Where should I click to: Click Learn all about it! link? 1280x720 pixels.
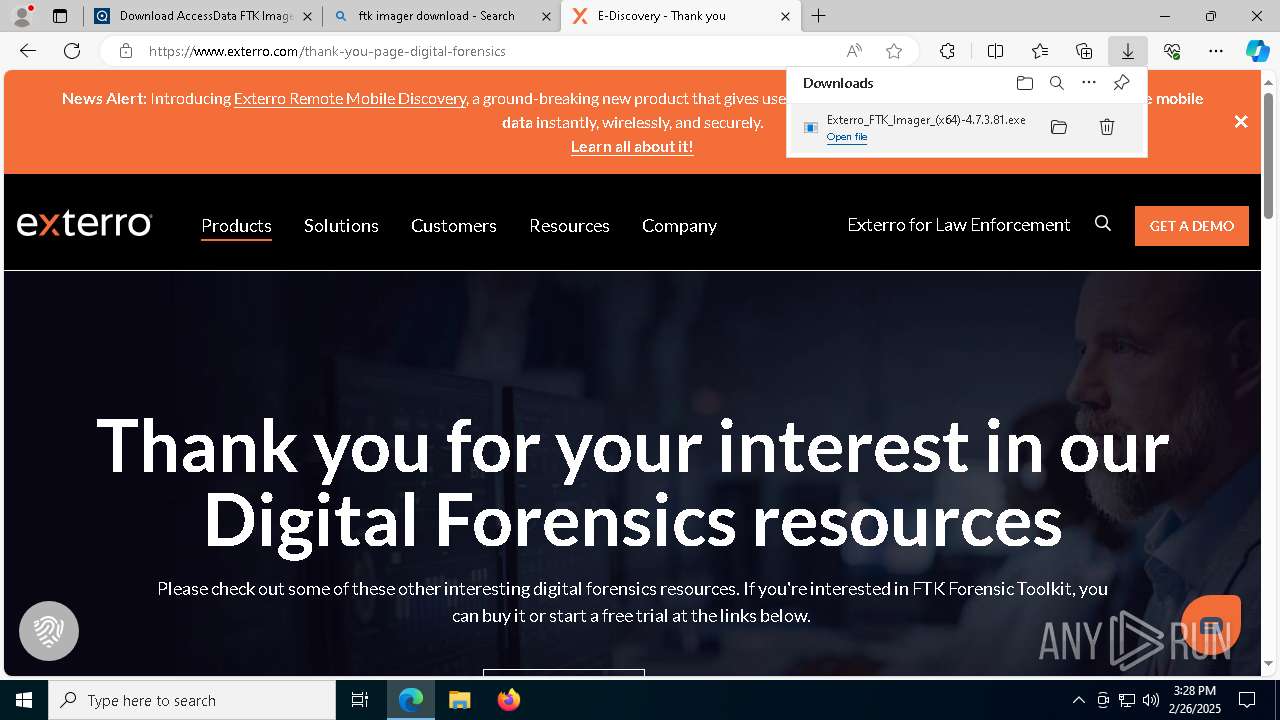click(x=632, y=146)
